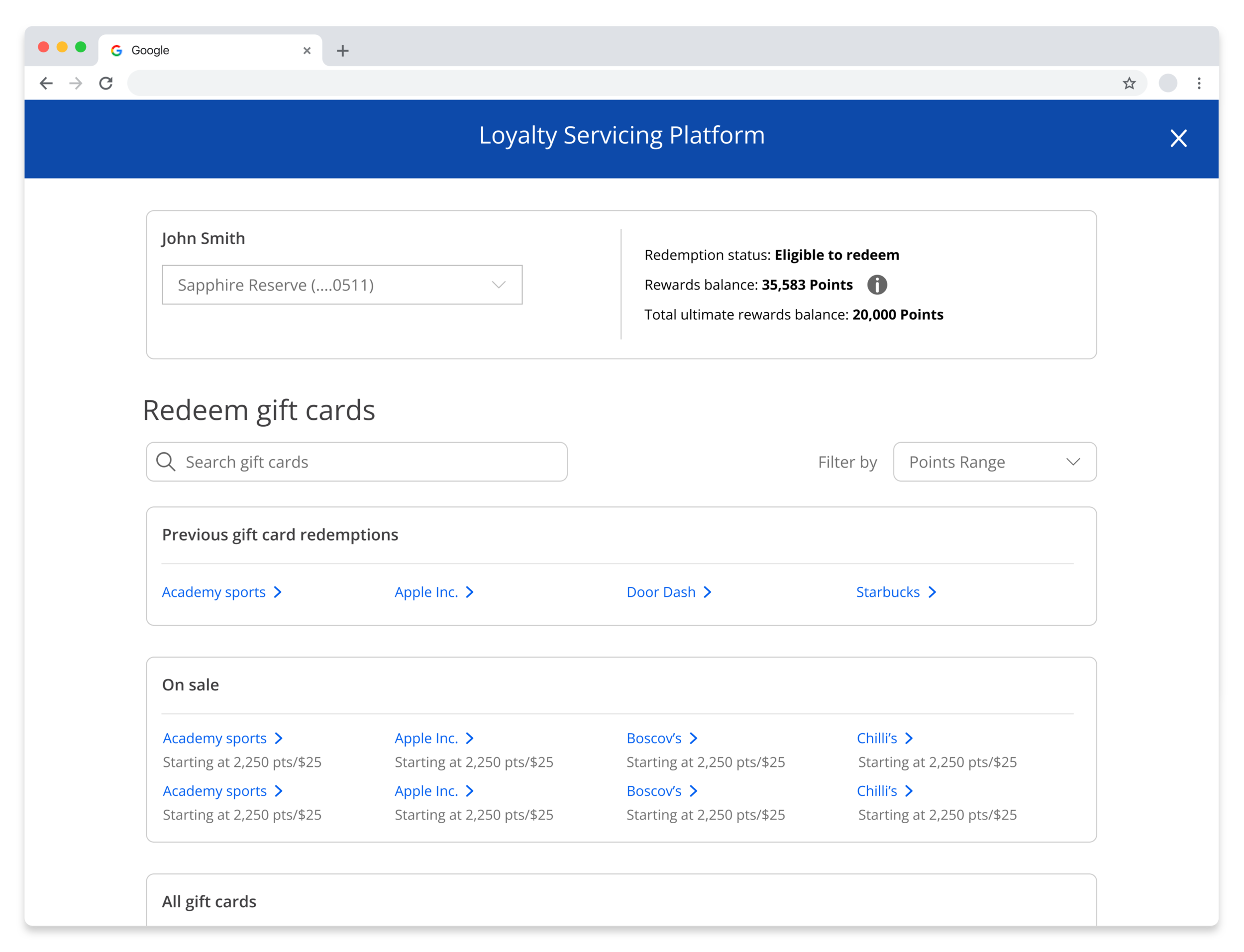The width and height of the screenshot is (1244, 952).
Task: Open the browser three-dot menu
Action: [1199, 83]
